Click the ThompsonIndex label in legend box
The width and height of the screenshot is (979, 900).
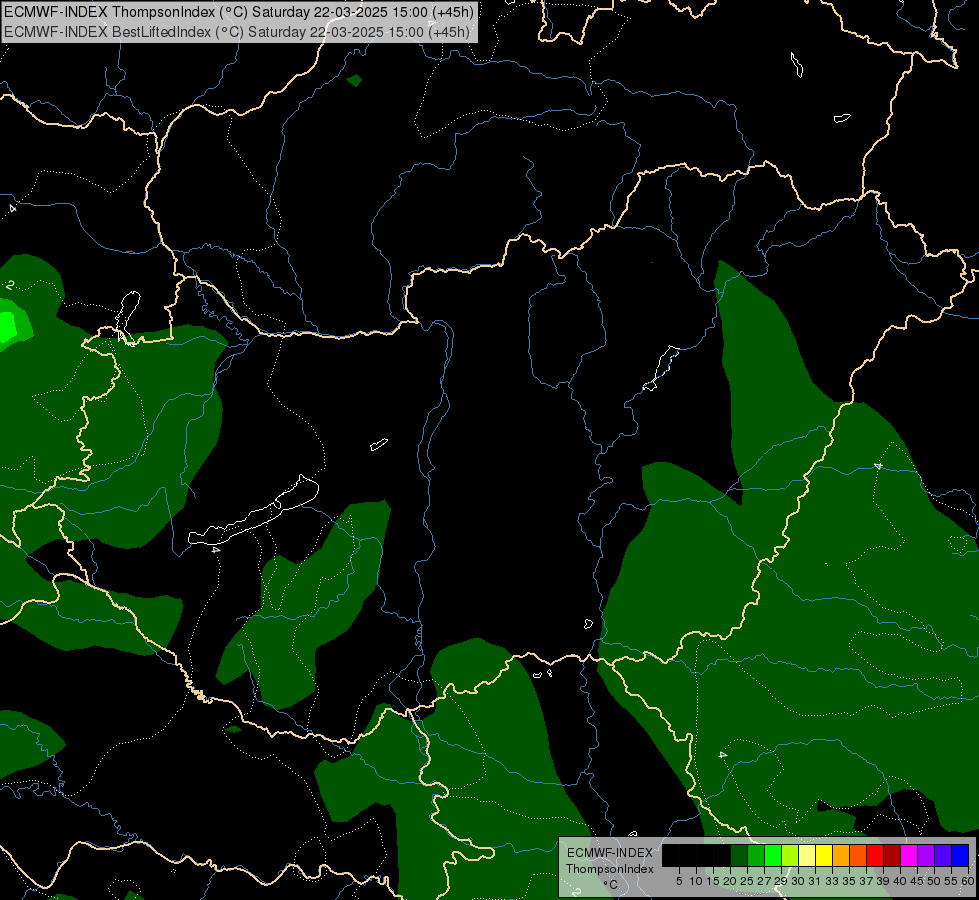pyautogui.click(x=609, y=869)
